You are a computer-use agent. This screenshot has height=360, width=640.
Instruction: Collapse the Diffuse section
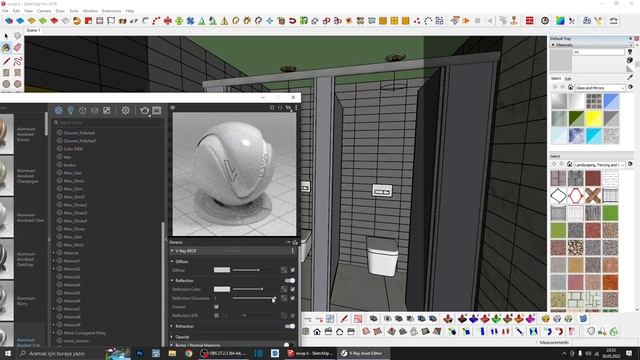[172, 261]
